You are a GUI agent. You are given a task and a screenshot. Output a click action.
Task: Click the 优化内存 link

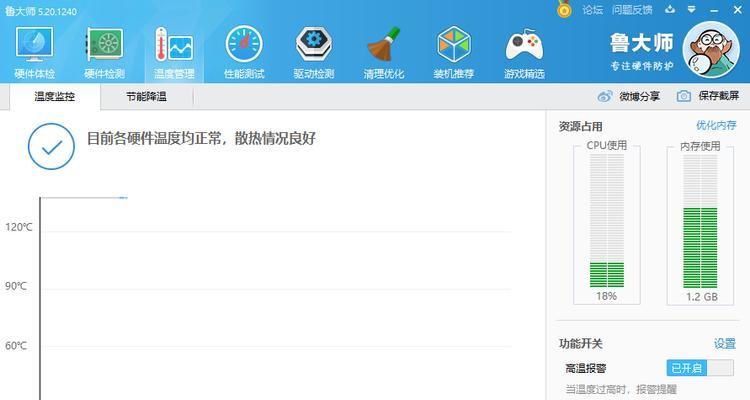pos(716,125)
